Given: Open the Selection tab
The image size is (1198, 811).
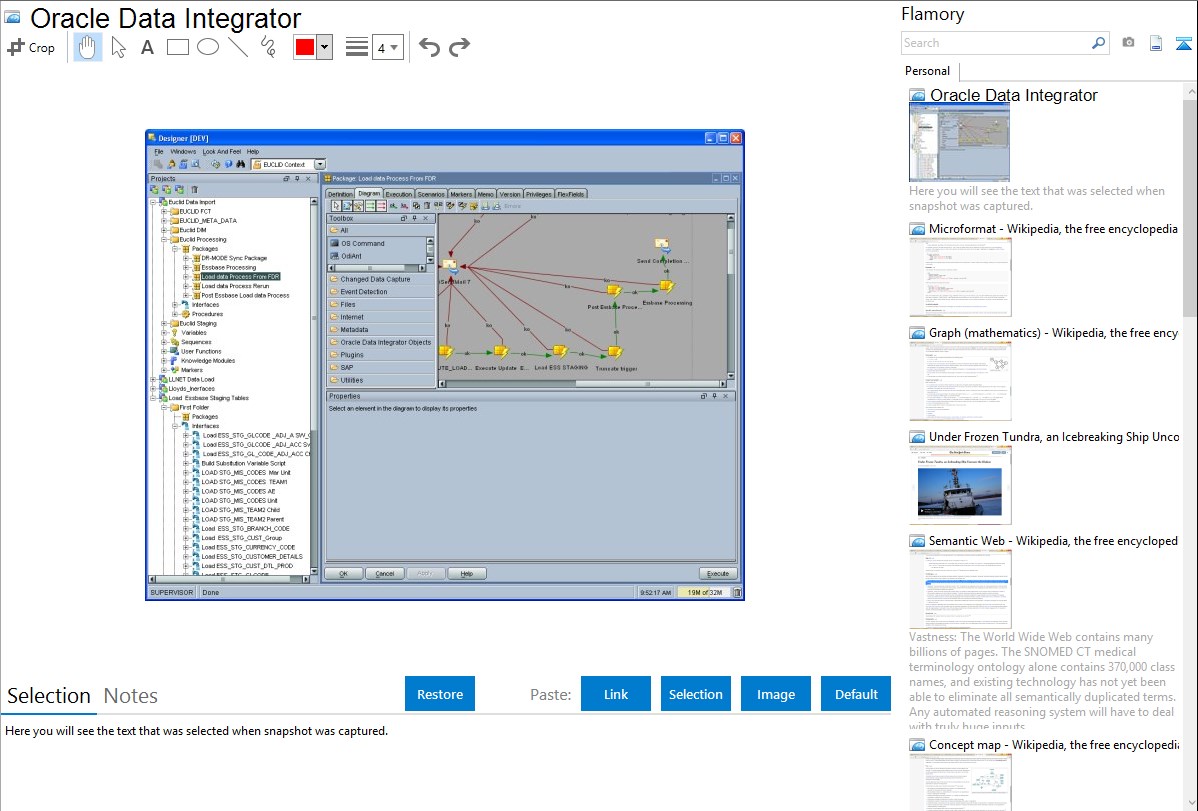Looking at the screenshot, I should pyautogui.click(x=49, y=696).
